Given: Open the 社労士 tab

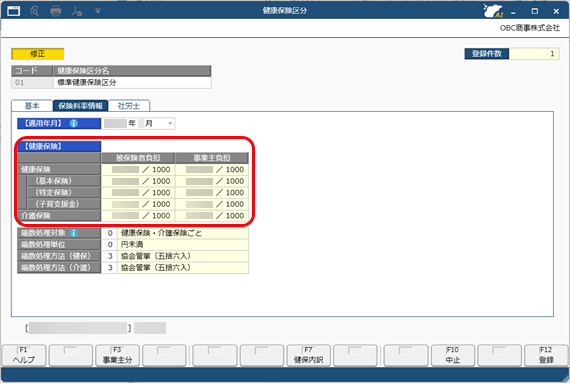Looking at the screenshot, I should (129, 105).
